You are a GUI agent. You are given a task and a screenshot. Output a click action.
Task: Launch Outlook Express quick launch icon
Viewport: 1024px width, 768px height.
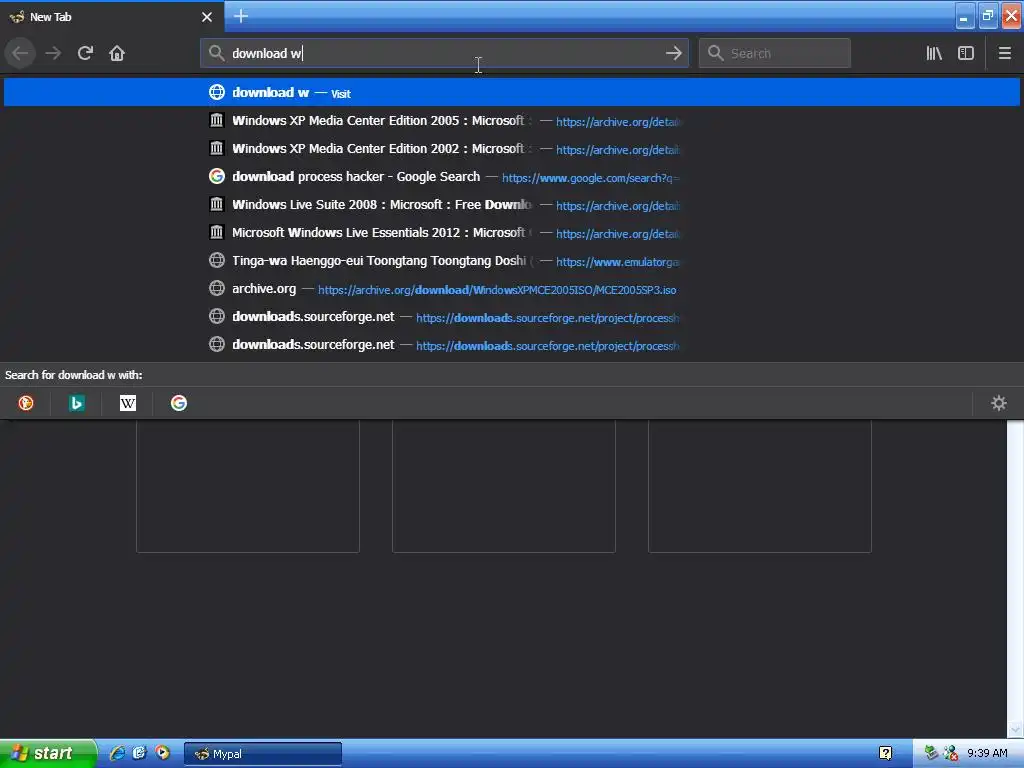[x=139, y=753]
